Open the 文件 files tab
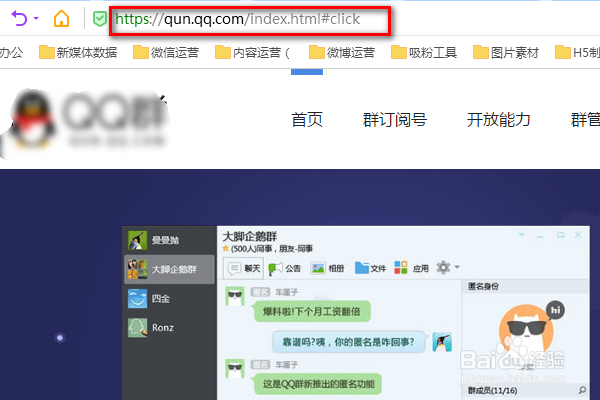600x400 pixels. click(370, 268)
